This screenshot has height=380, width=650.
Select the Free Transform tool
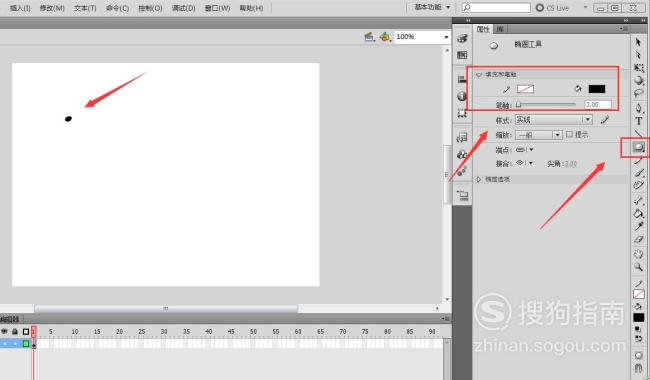tap(639, 68)
